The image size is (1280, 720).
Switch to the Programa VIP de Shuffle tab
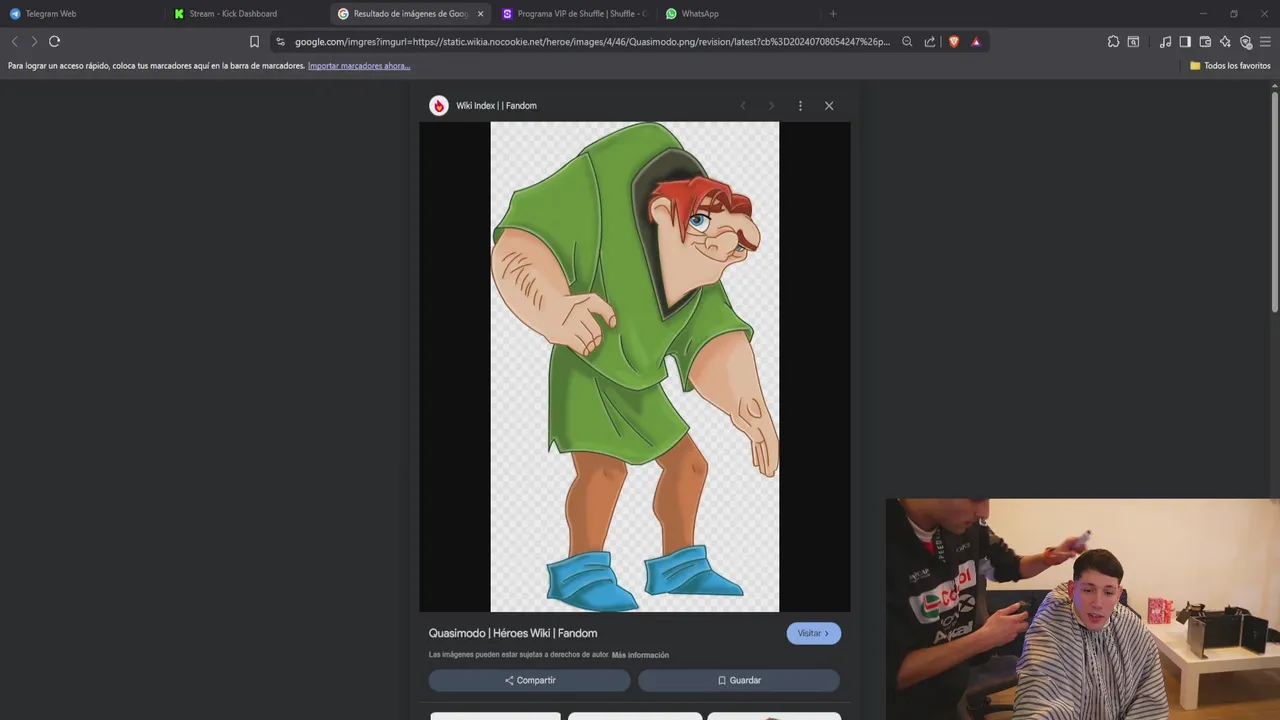[575, 14]
